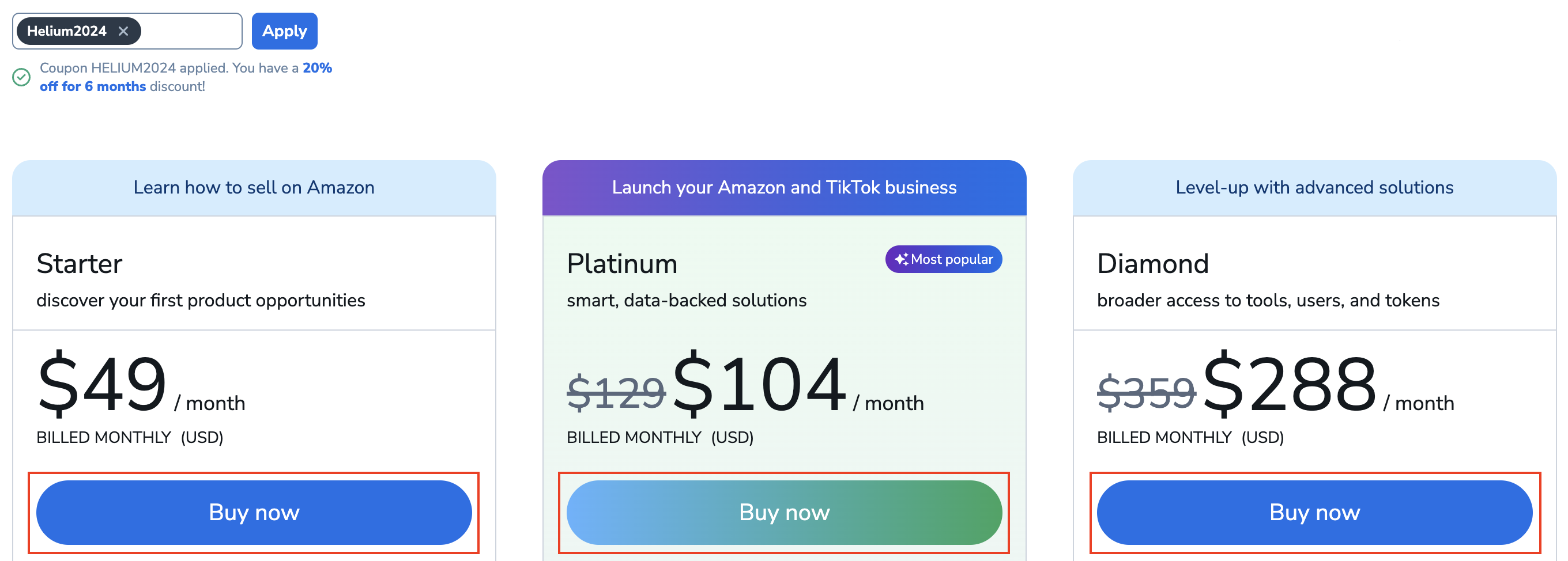The width and height of the screenshot is (1568, 561).
Task: Select 'Launch your Amazon and TikTok business' banner
Action: pyautogui.click(x=784, y=187)
